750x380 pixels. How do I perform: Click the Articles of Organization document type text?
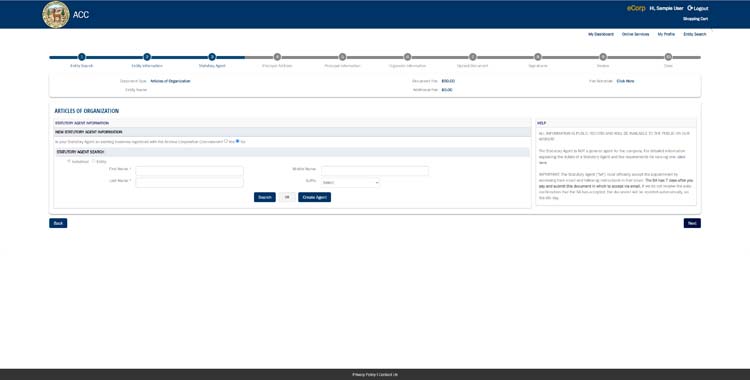[x=170, y=81]
